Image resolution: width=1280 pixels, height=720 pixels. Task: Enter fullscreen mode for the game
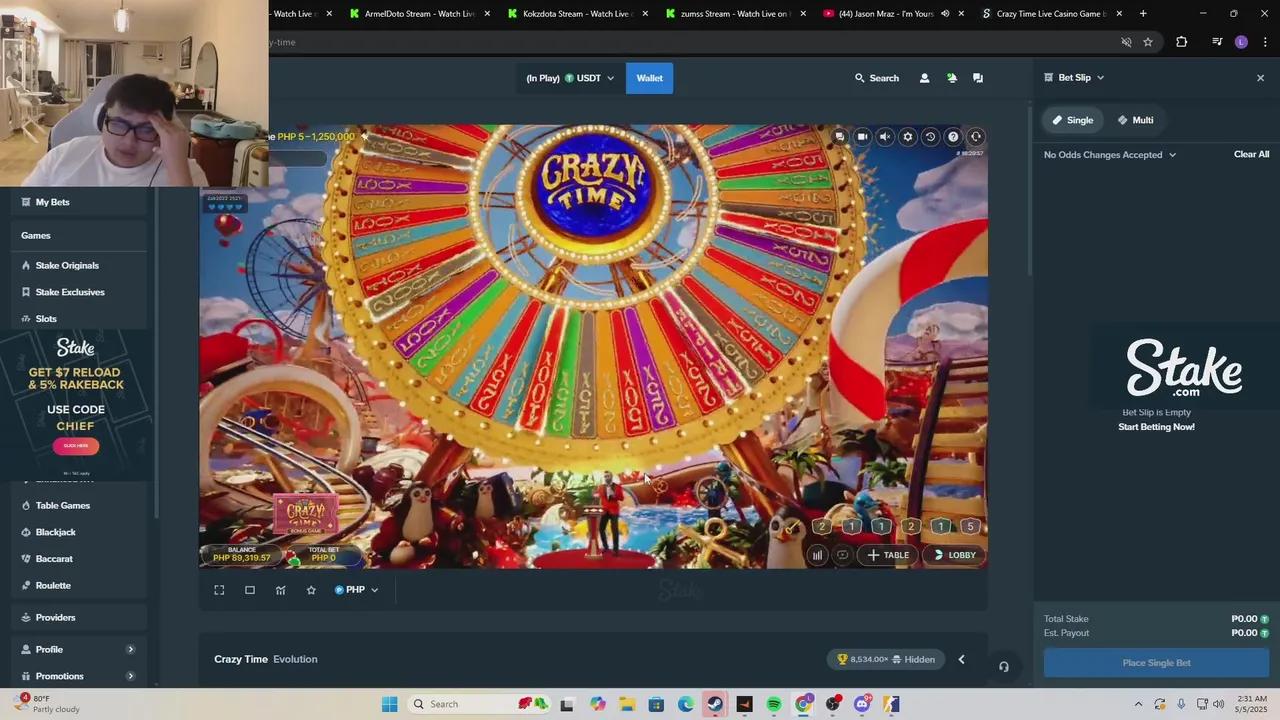[x=219, y=590]
